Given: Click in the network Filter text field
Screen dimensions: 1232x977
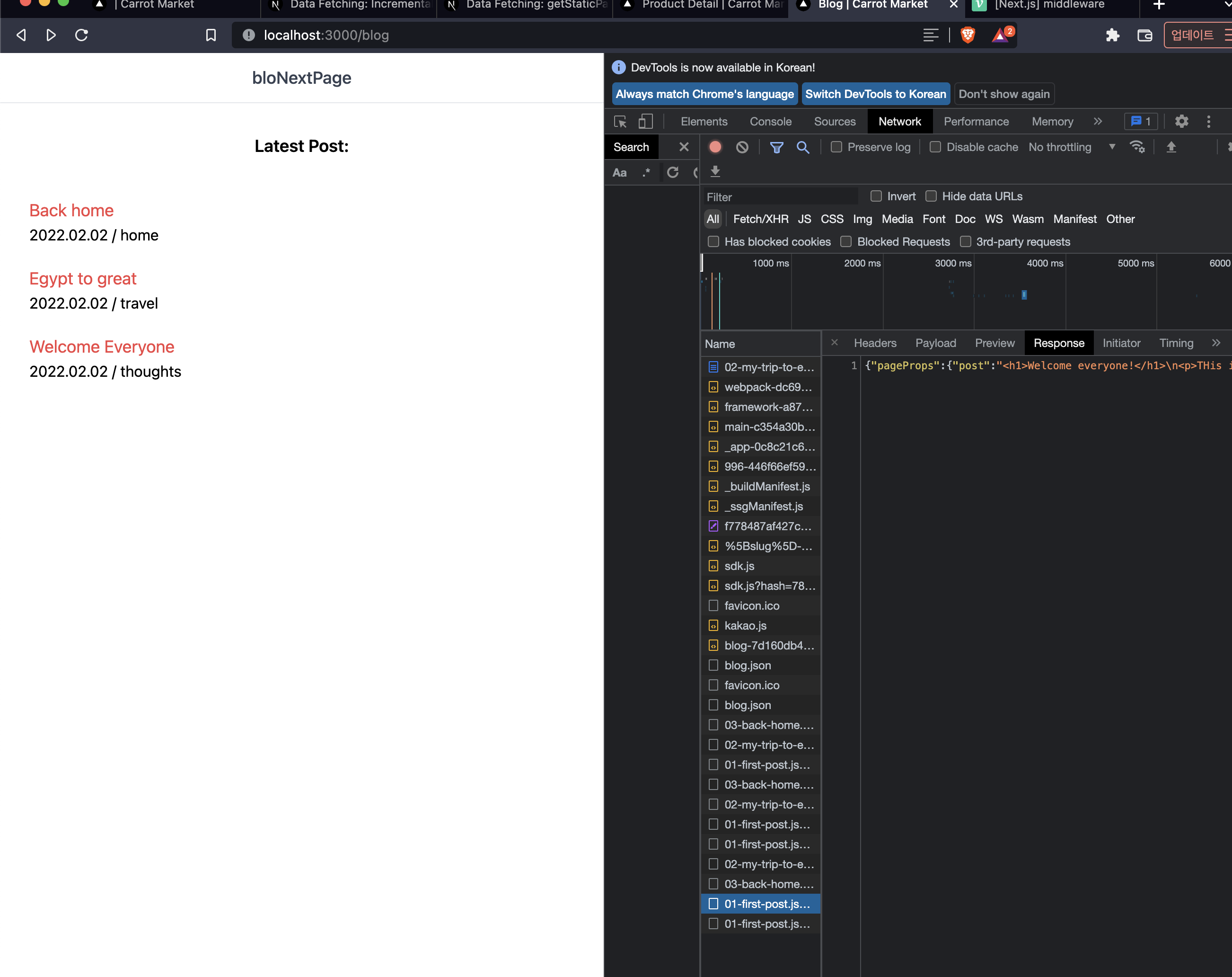Looking at the screenshot, I should point(780,196).
